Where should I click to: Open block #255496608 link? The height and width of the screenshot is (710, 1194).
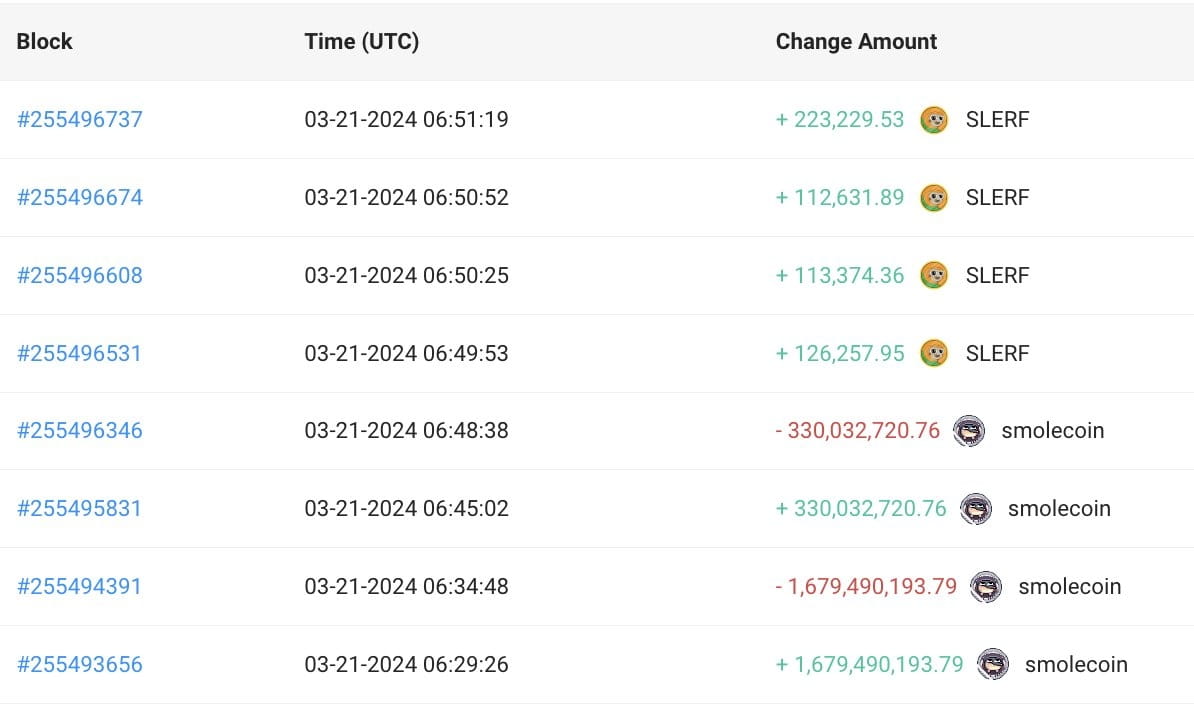point(80,275)
